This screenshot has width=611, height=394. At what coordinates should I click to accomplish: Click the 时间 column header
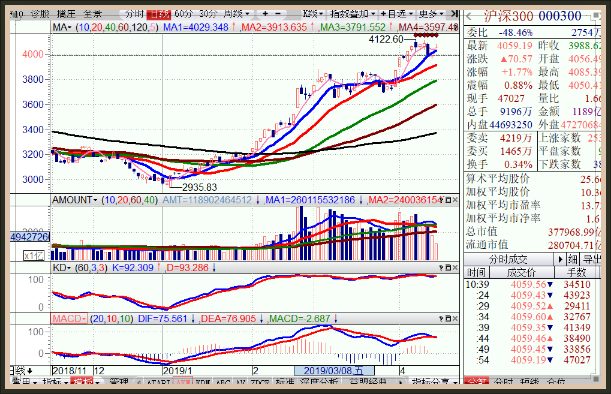point(477,272)
